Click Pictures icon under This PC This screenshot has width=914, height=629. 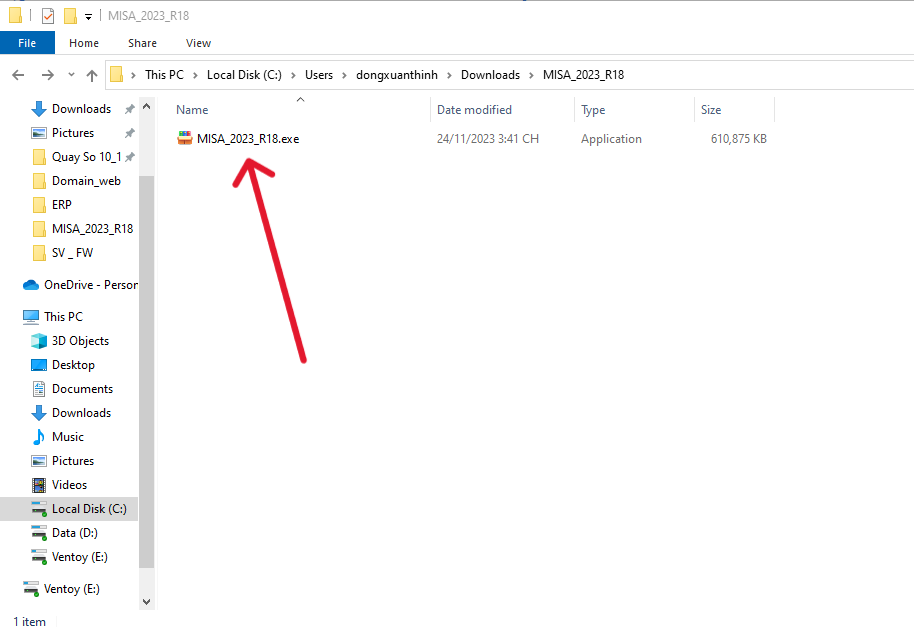38,461
